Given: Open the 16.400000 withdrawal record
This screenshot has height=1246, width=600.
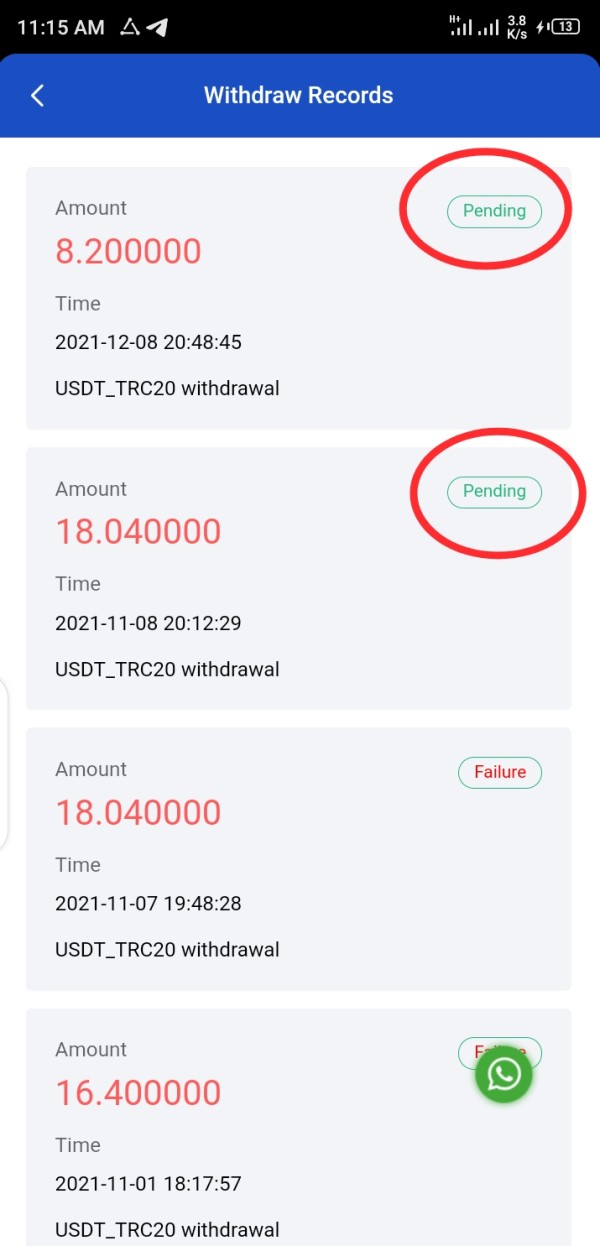Looking at the screenshot, I should tap(138, 1092).
